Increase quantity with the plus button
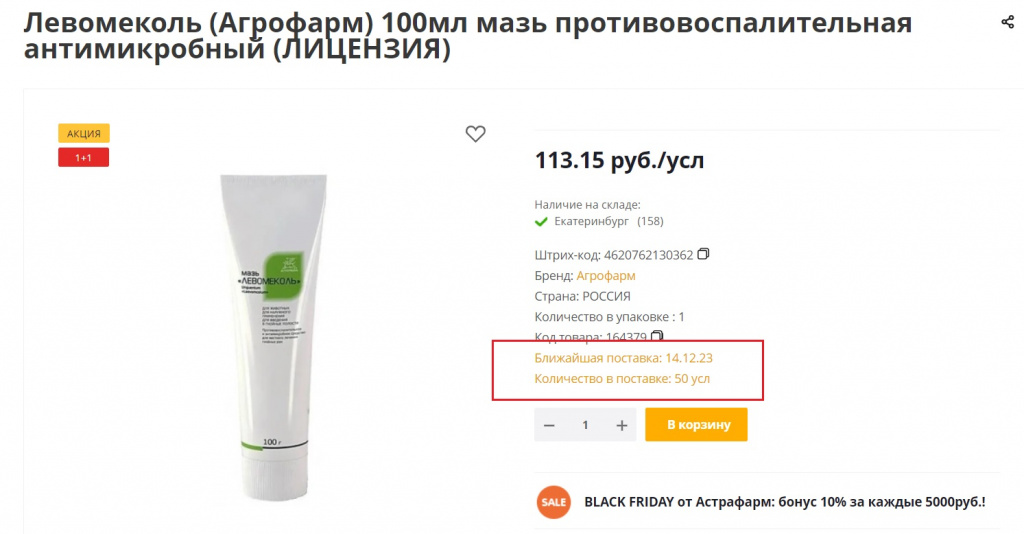 pyautogui.click(x=622, y=425)
